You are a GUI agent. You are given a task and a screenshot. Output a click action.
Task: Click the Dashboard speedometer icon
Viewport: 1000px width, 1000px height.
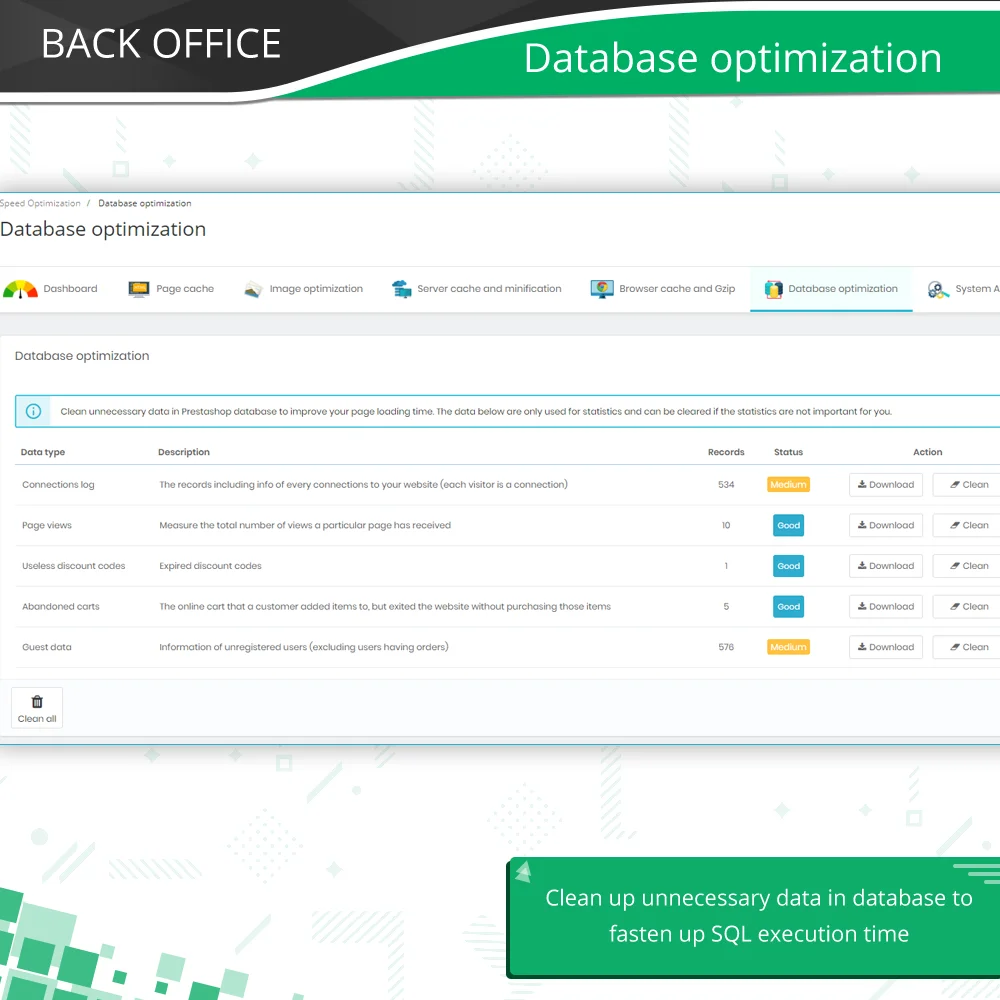(20, 289)
